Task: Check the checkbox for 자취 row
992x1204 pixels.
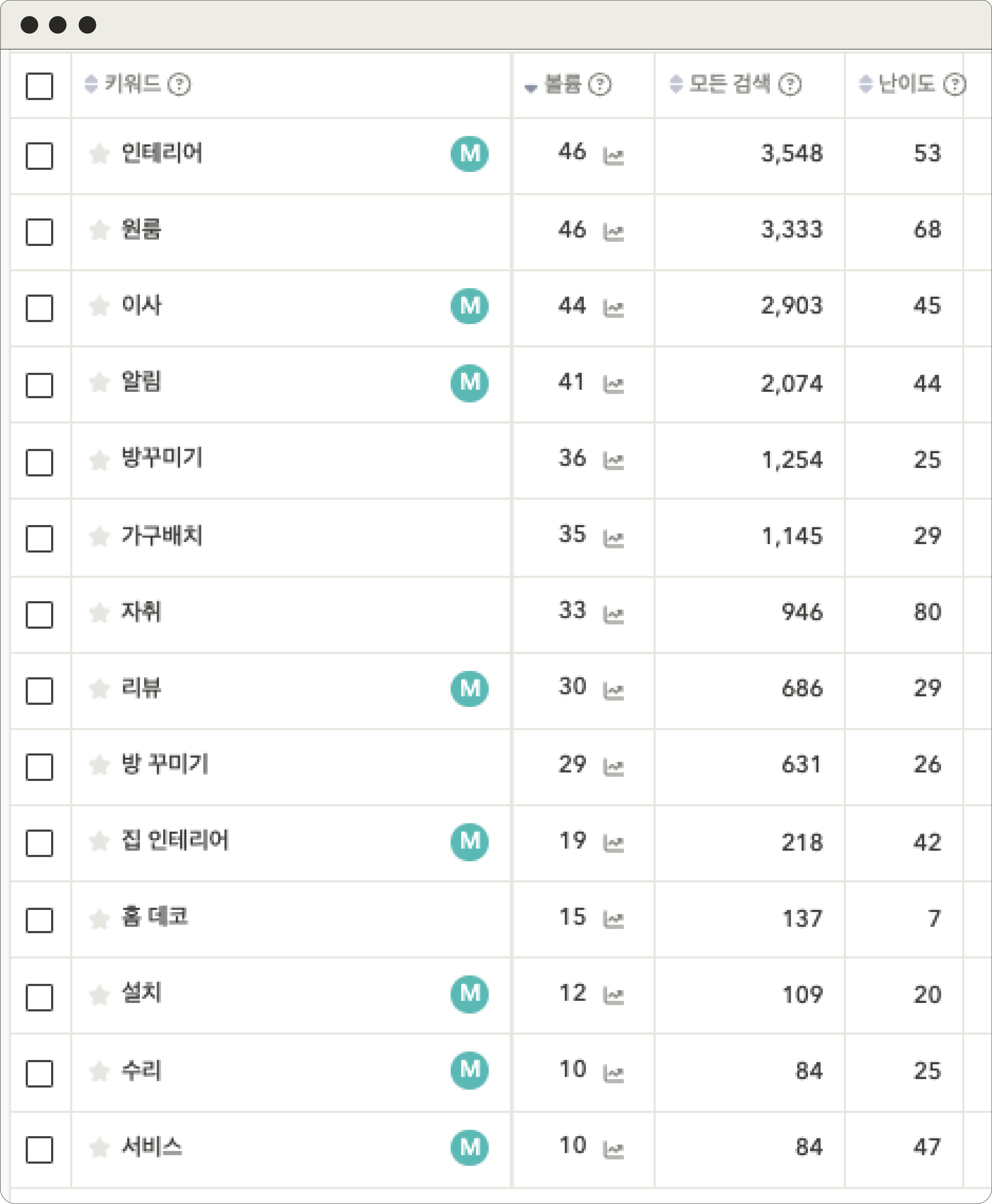Action: point(39,615)
